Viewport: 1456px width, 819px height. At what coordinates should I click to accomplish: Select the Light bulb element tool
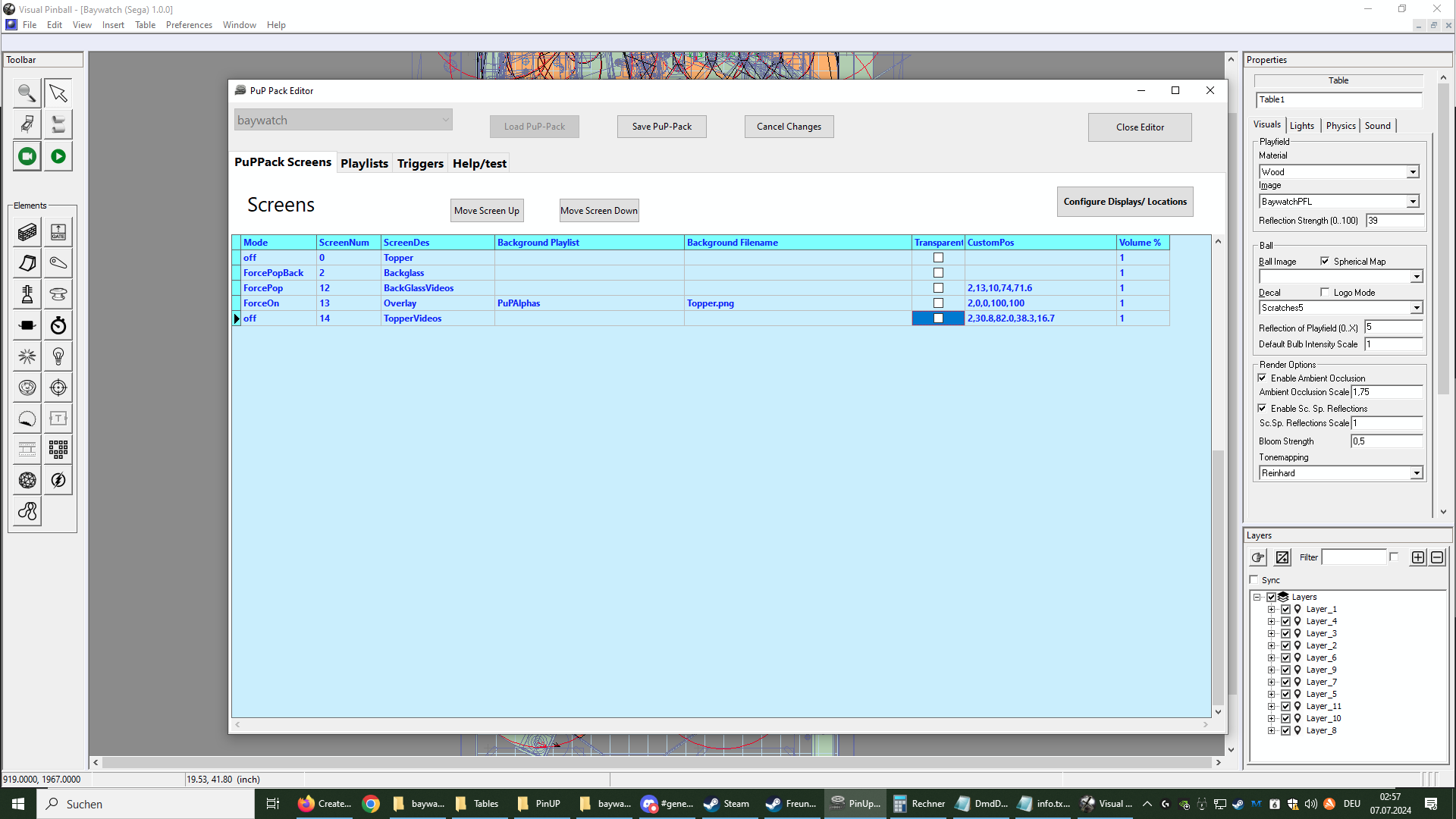58,356
